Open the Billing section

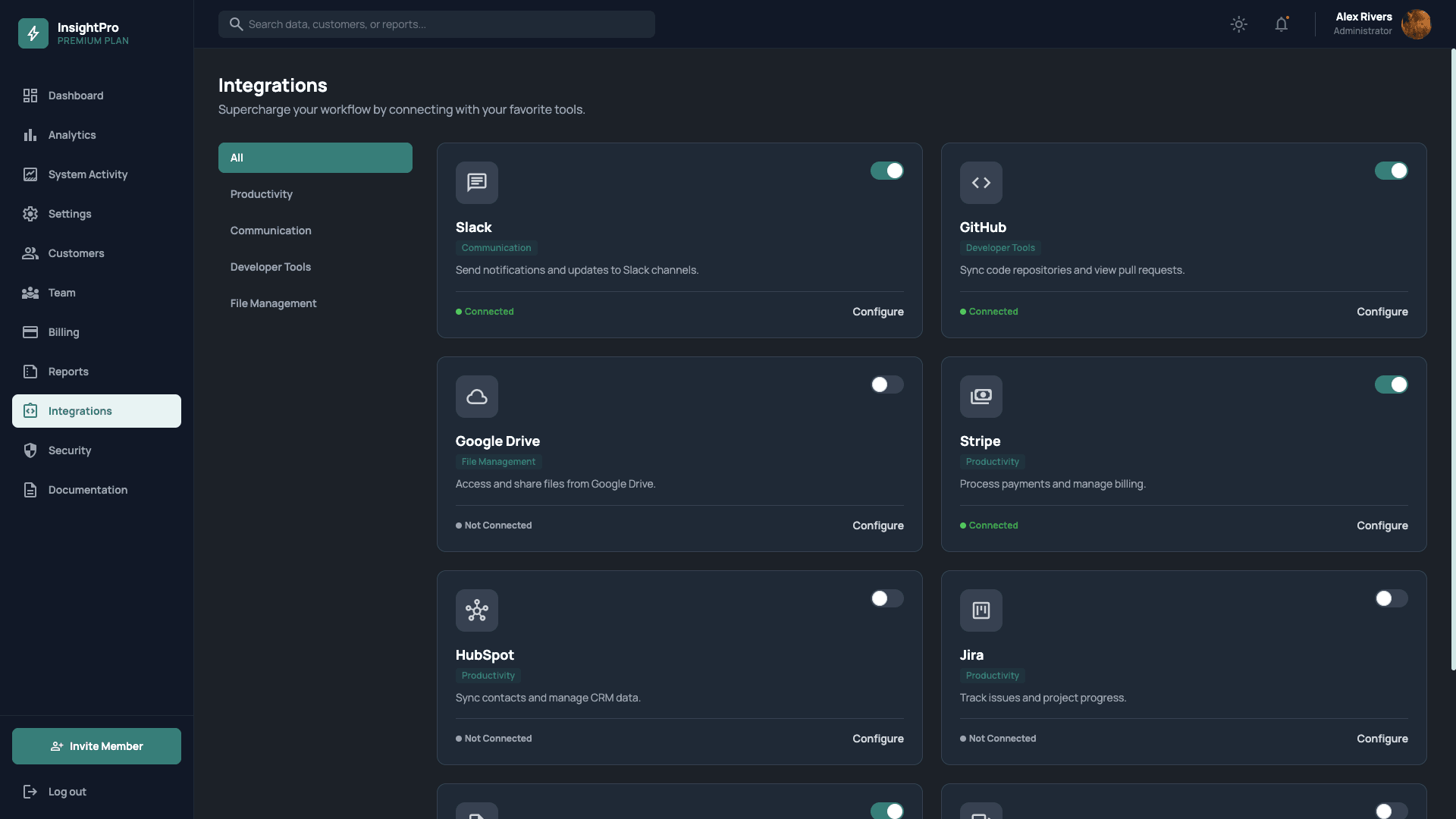pyautogui.click(x=64, y=331)
